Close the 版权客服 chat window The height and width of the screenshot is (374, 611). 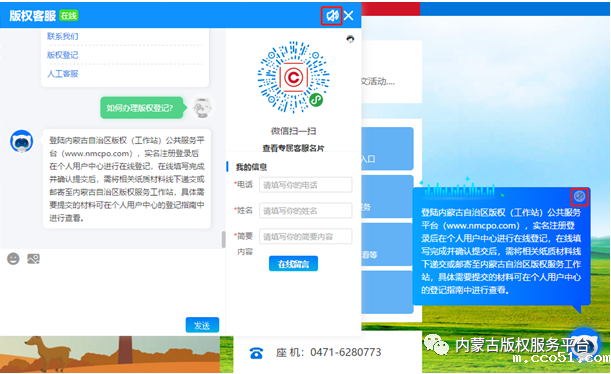[349, 16]
